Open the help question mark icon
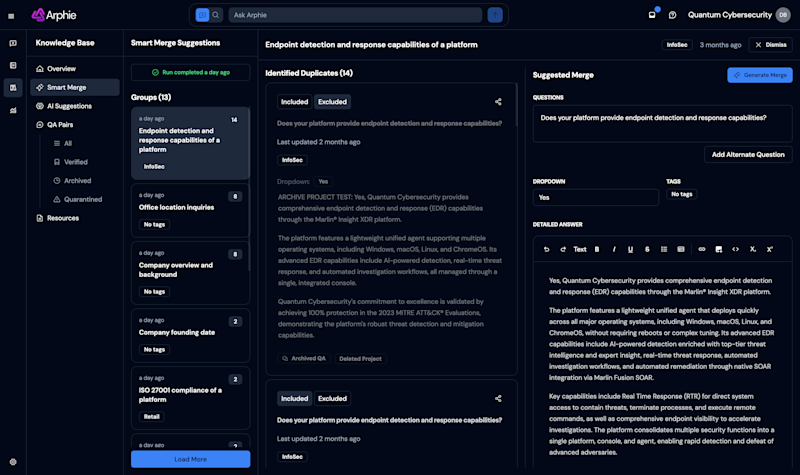 tap(672, 15)
